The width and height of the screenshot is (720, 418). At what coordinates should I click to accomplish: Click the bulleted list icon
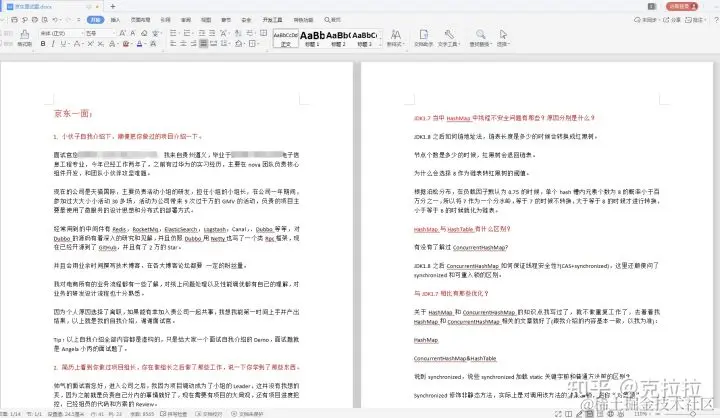coord(174,33)
